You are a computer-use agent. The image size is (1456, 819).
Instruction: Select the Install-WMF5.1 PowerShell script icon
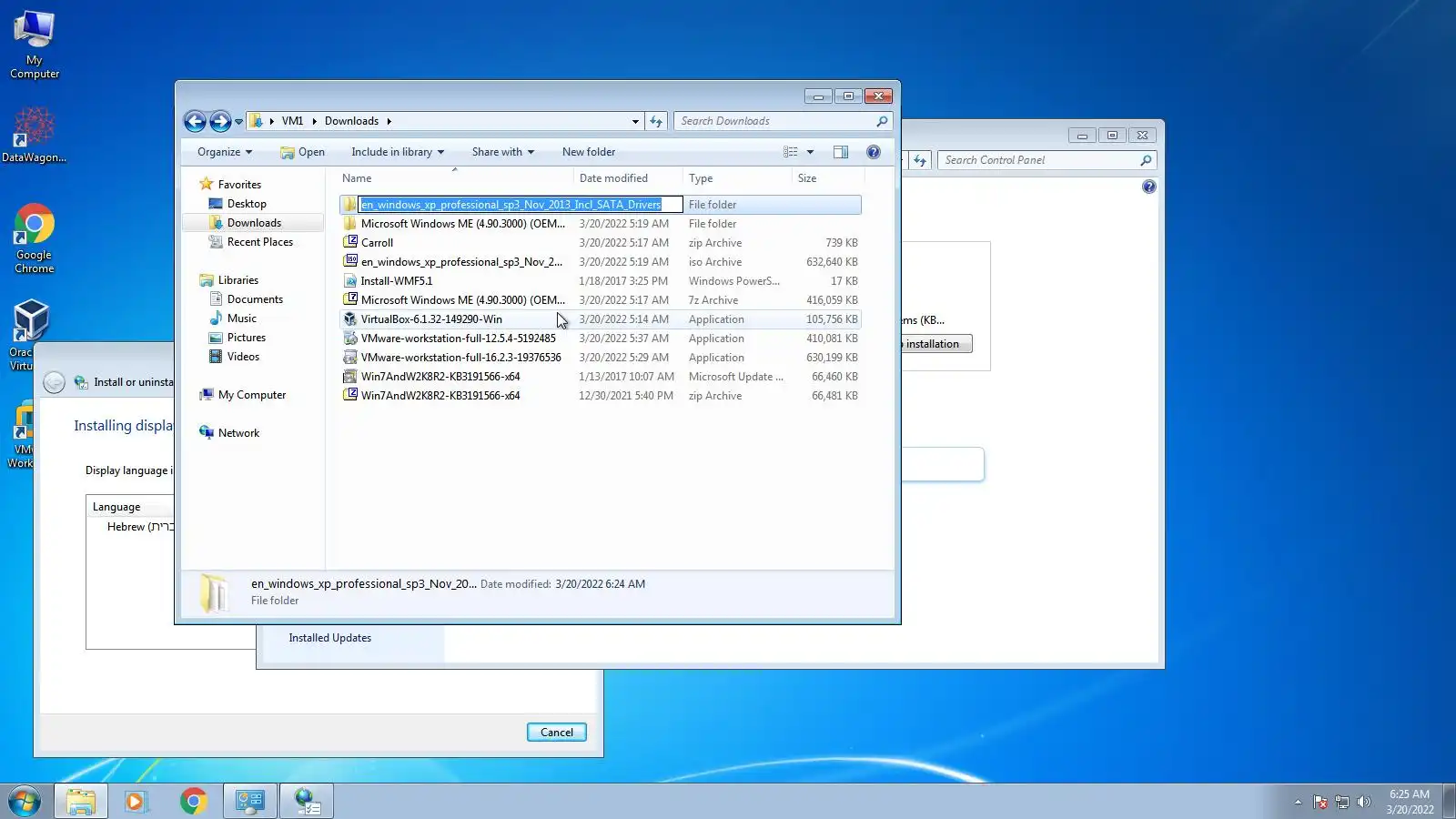(x=350, y=281)
